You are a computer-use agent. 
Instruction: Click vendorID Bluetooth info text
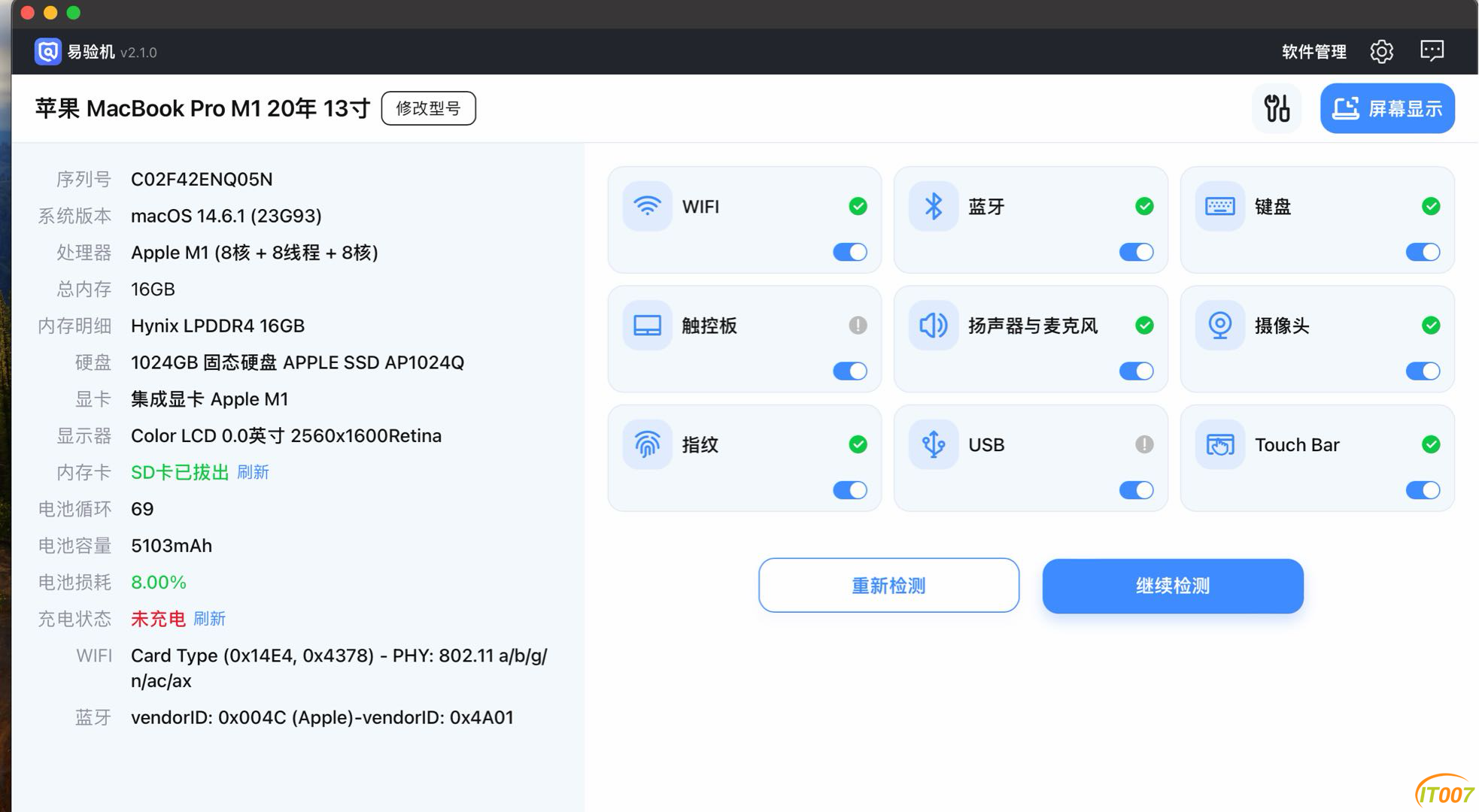click(322, 717)
